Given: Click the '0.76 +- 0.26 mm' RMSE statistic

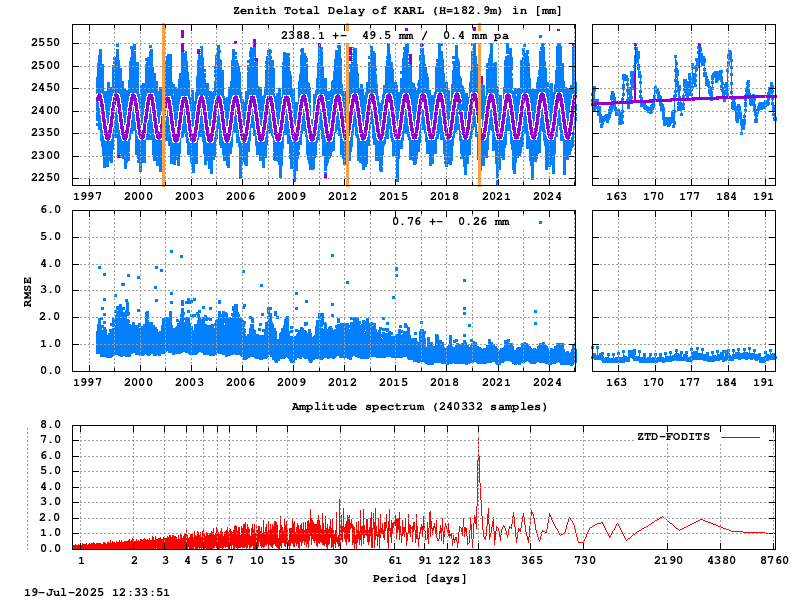Looking at the screenshot, I should pos(451,221).
